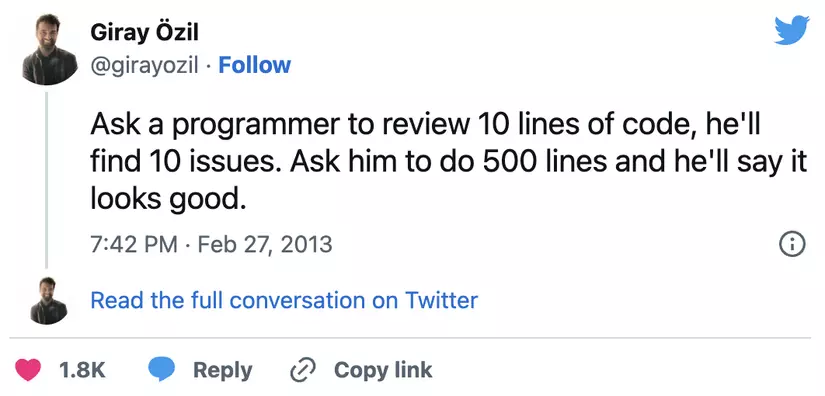Open Giray Özil's large profile avatar
This screenshot has width=825, height=396.
pos(49,49)
